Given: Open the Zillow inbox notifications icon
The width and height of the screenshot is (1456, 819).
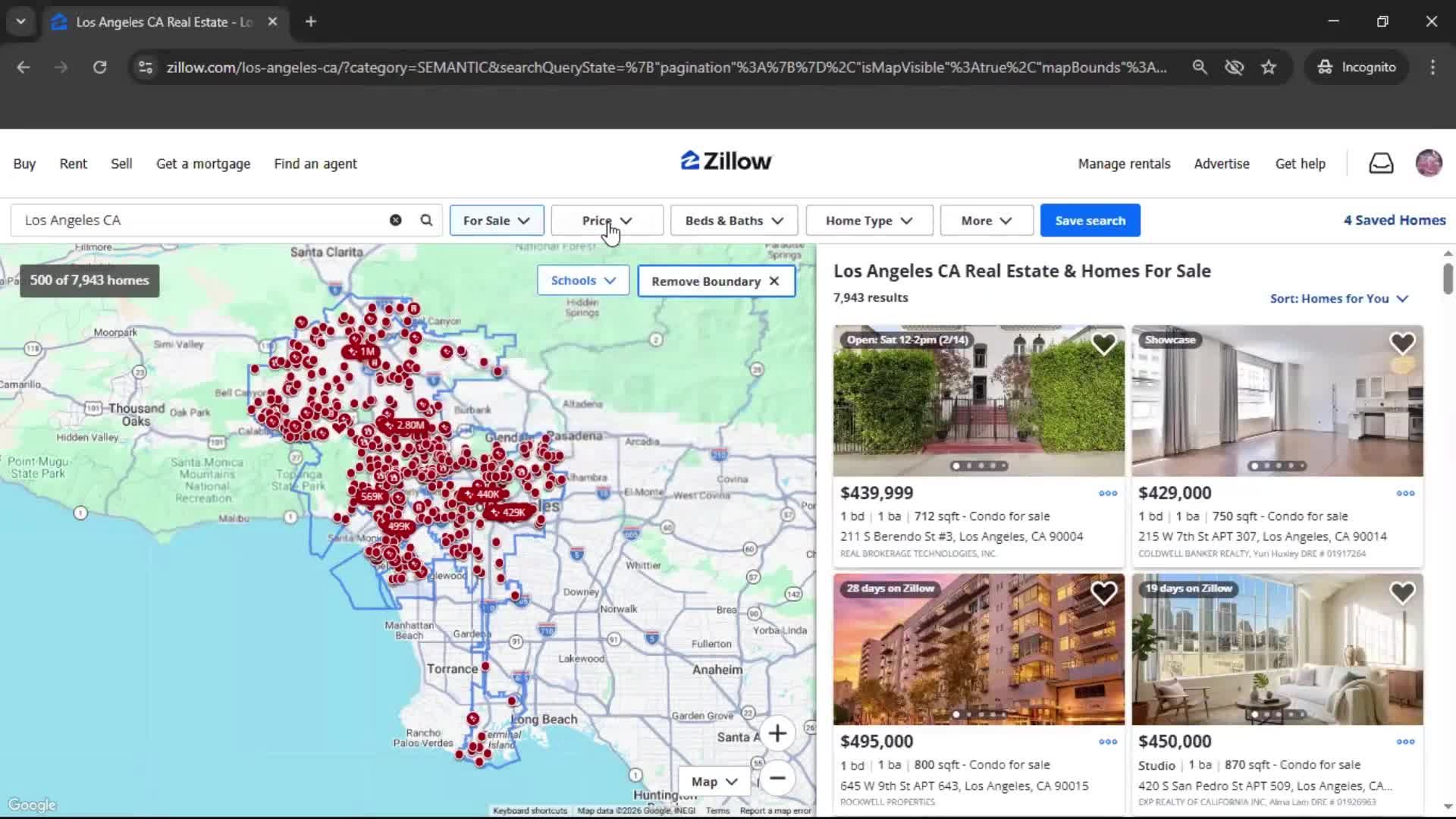Looking at the screenshot, I should (x=1381, y=163).
